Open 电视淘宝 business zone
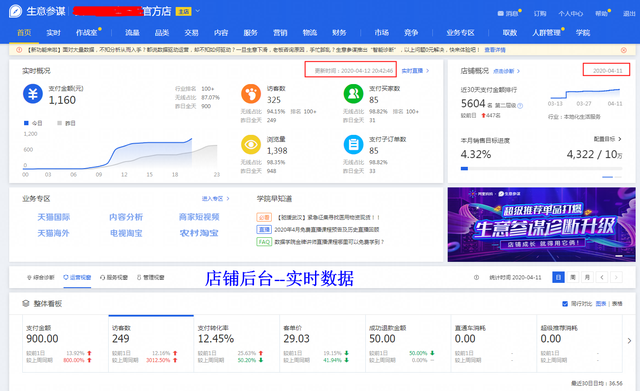Screen dimensions: 640x391 click(x=126, y=233)
